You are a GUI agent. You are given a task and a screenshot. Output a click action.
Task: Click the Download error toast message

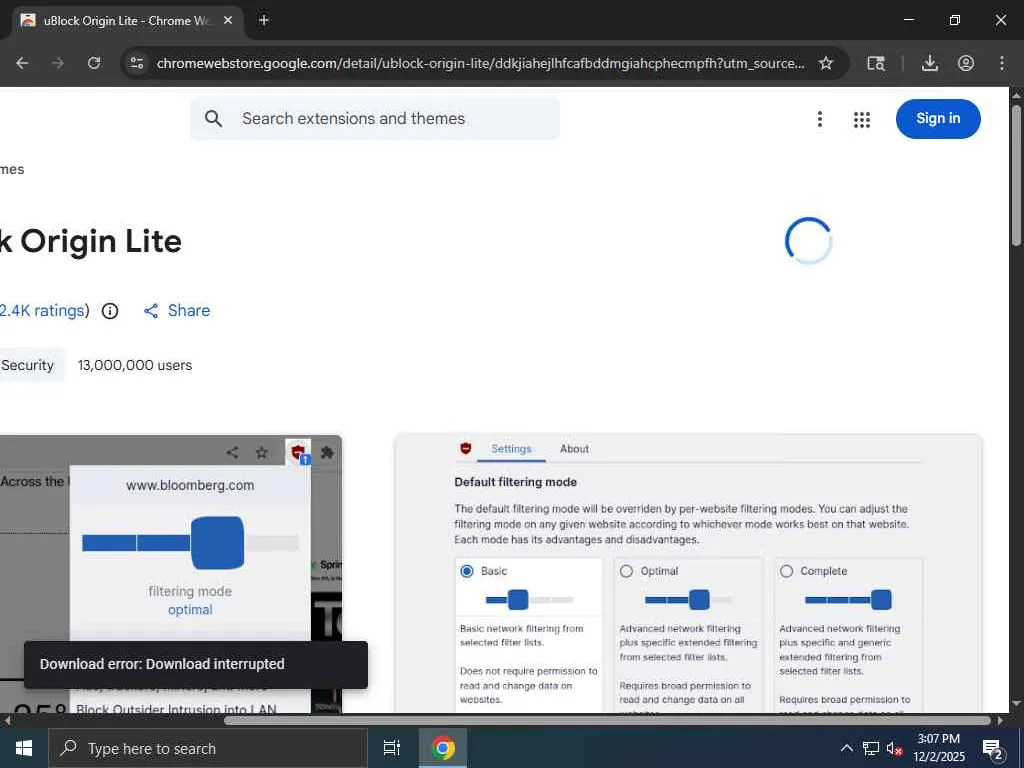pos(196,664)
